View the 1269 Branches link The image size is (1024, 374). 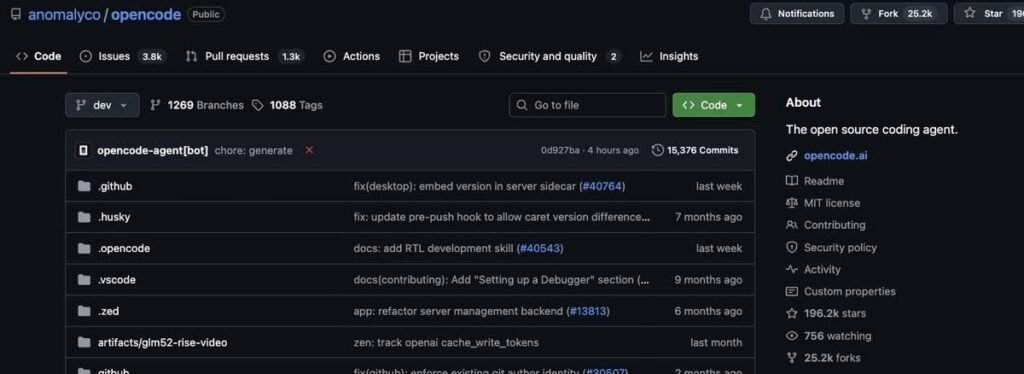pos(197,105)
